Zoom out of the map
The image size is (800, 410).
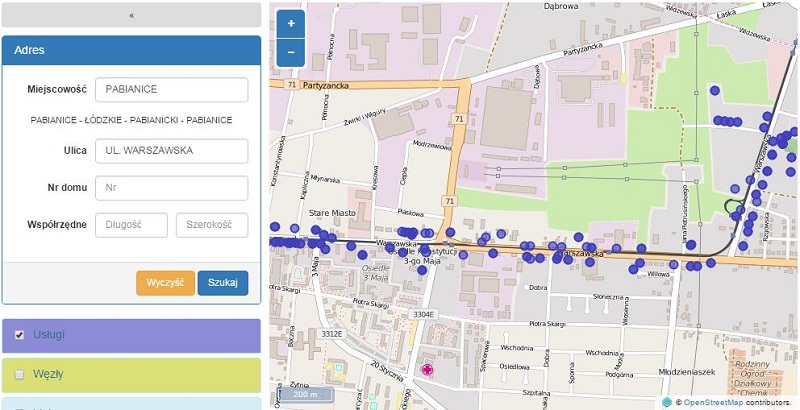[x=291, y=51]
